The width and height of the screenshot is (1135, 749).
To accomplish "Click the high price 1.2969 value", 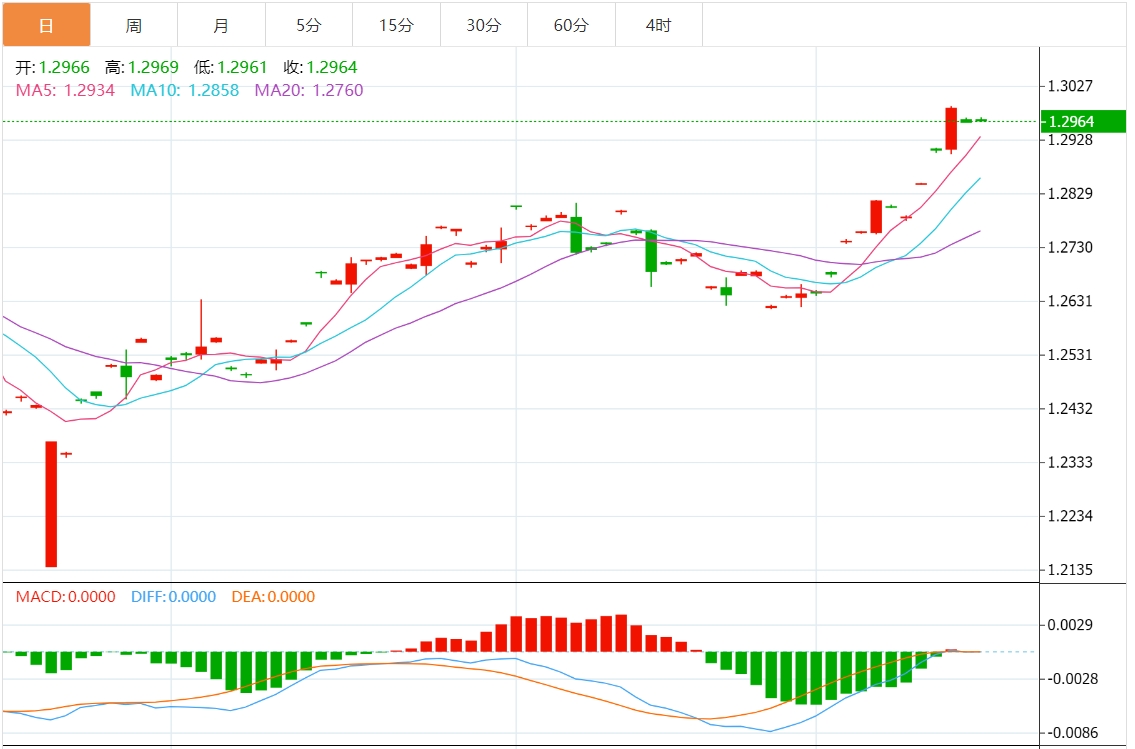I will 153,67.
